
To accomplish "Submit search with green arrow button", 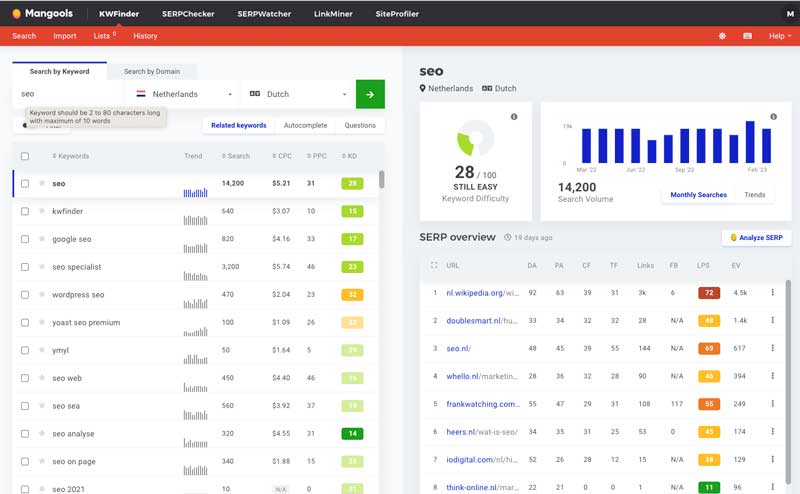I will tap(370, 94).
